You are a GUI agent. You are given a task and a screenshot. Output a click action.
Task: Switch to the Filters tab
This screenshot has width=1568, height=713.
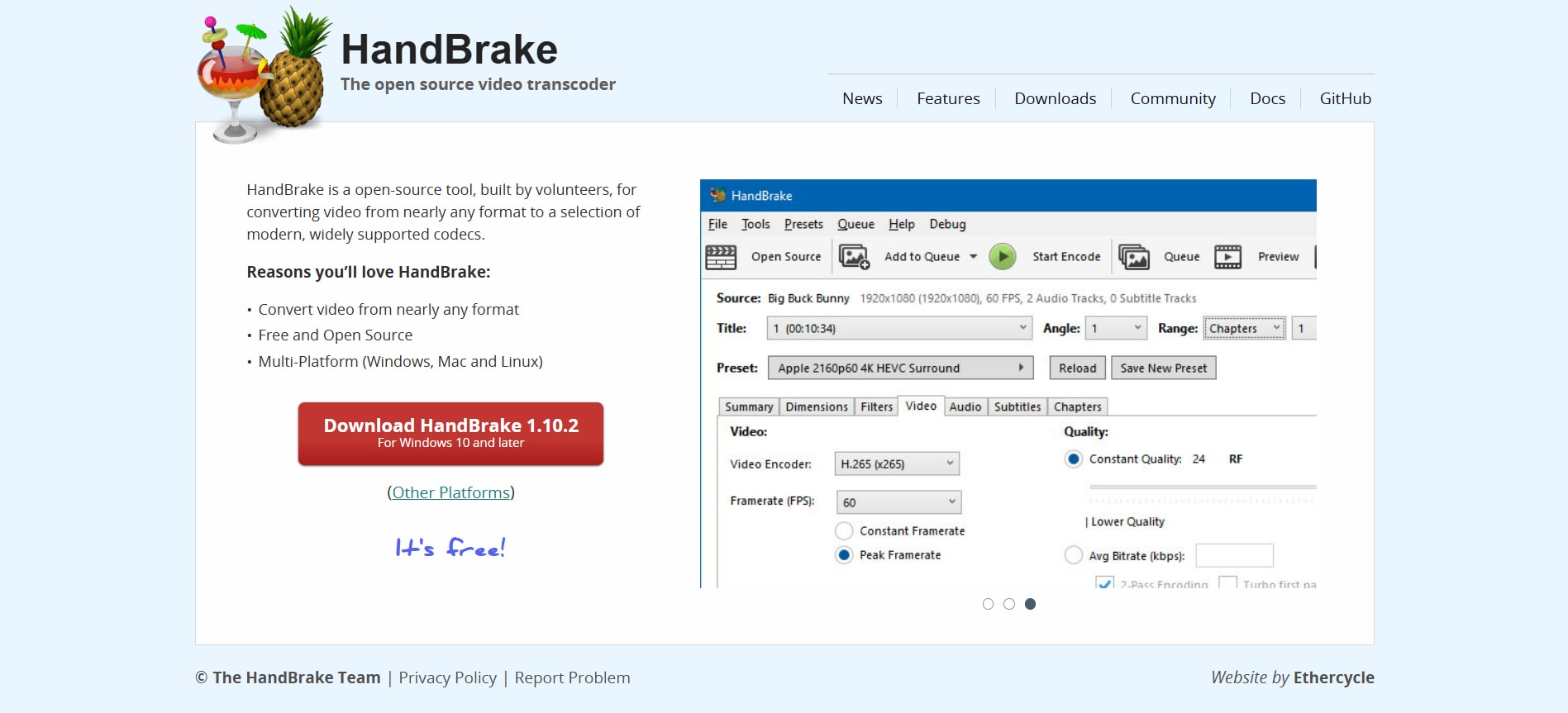pyautogui.click(x=876, y=406)
